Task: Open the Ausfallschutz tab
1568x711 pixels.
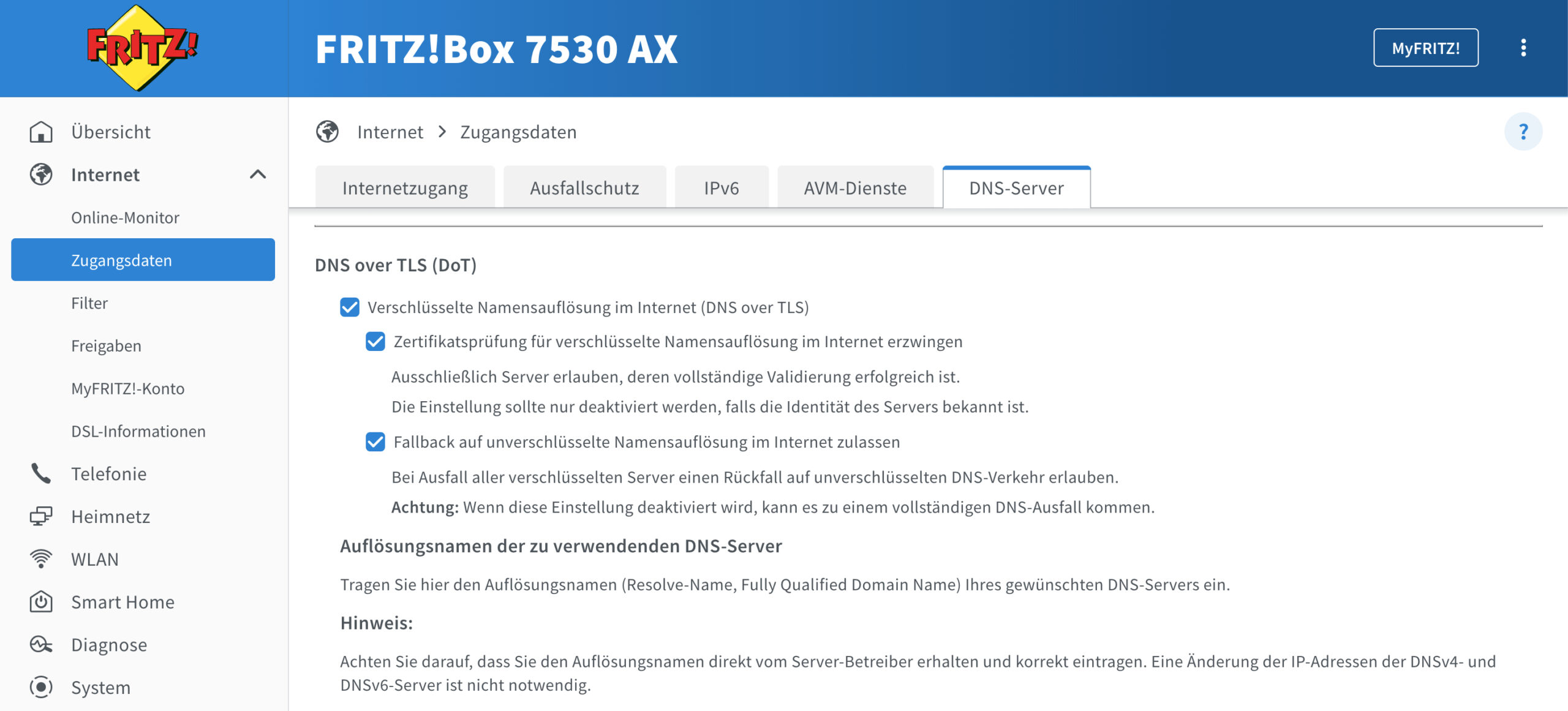Action: 584,188
